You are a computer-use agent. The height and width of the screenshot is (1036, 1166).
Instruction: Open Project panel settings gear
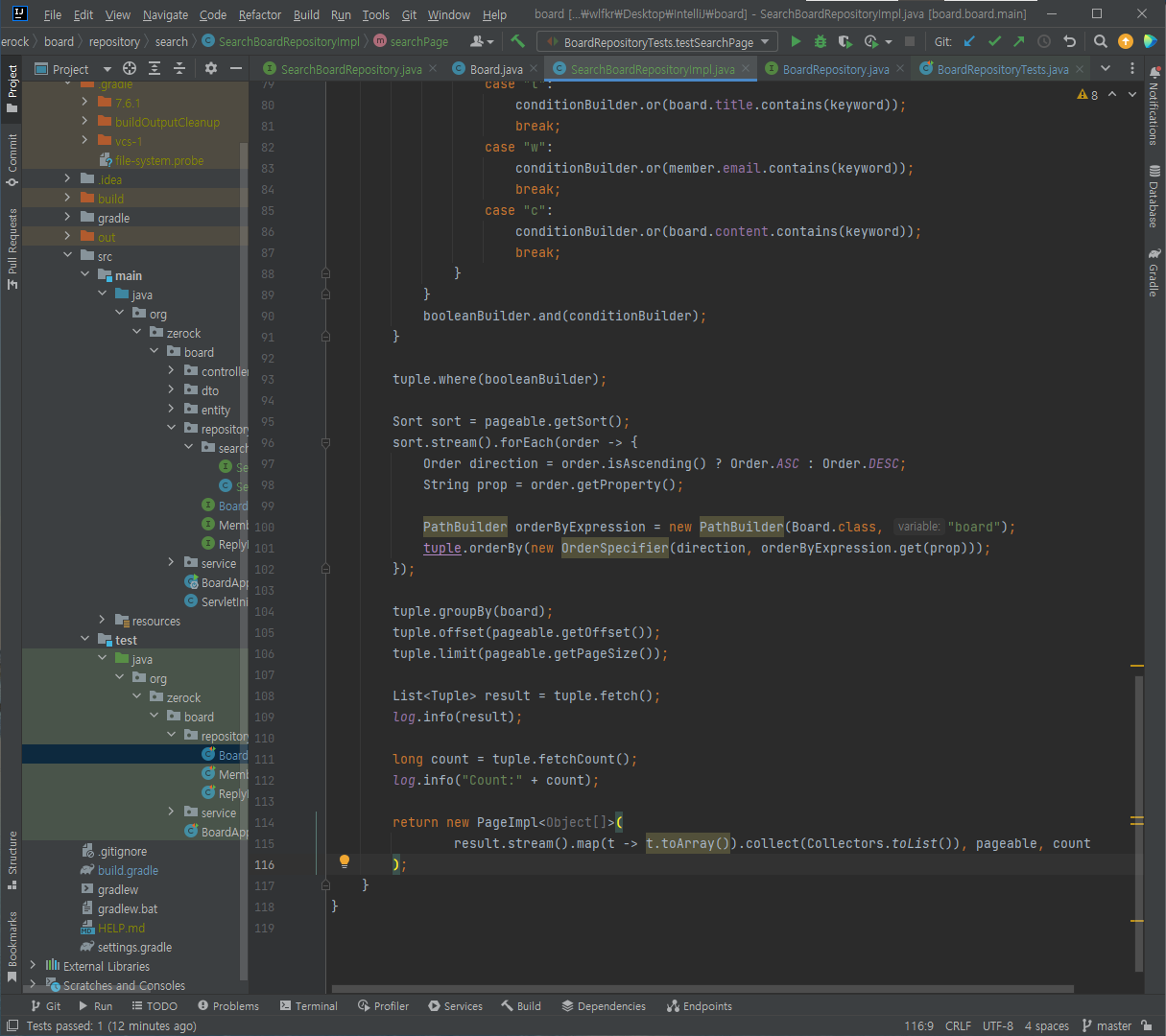(x=211, y=68)
